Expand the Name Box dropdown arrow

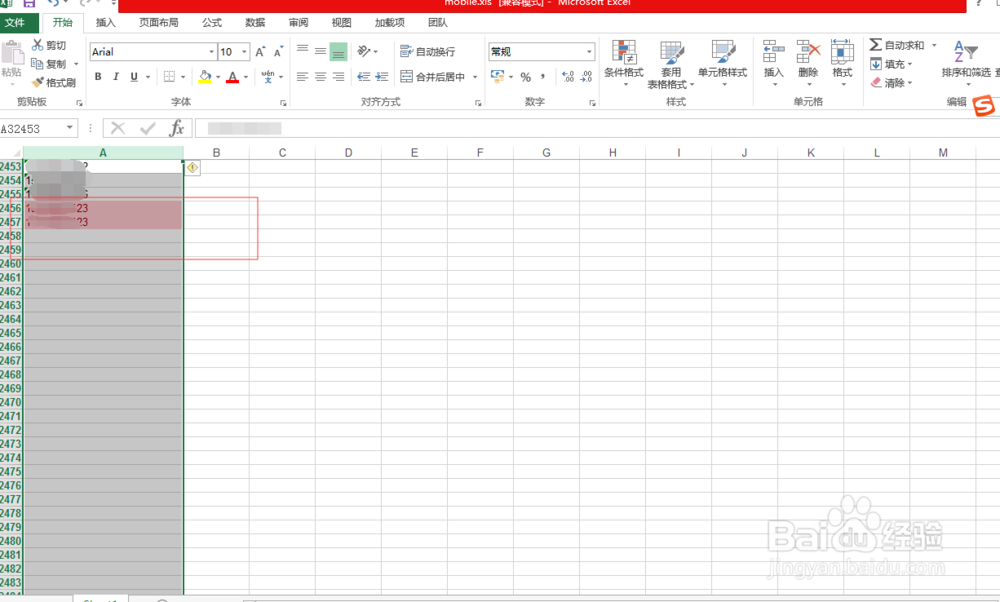pyautogui.click(x=70, y=128)
